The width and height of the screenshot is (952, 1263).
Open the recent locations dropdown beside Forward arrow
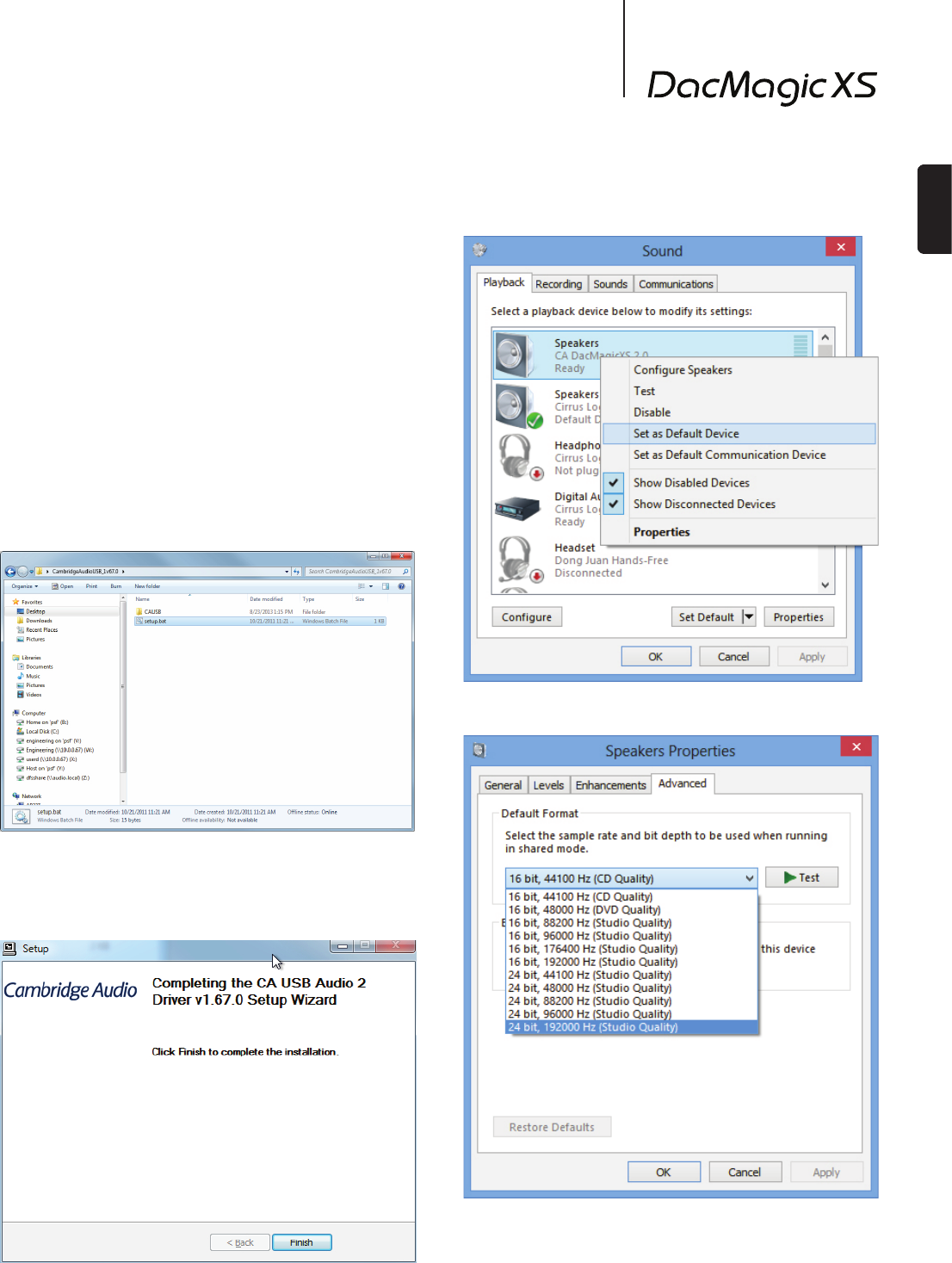[32, 572]
